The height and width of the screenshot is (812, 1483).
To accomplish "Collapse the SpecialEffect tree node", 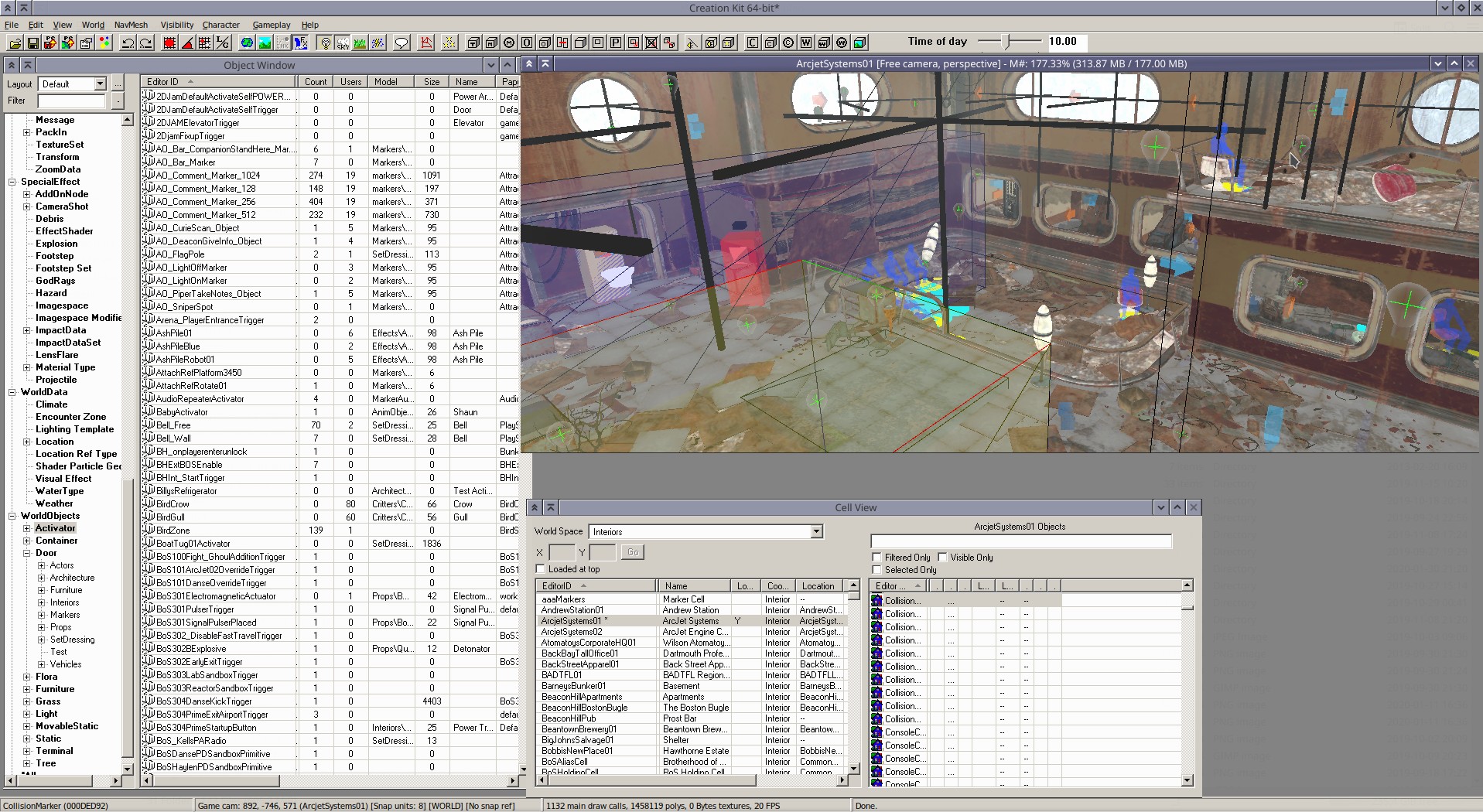I will click(x=12, y=182).
